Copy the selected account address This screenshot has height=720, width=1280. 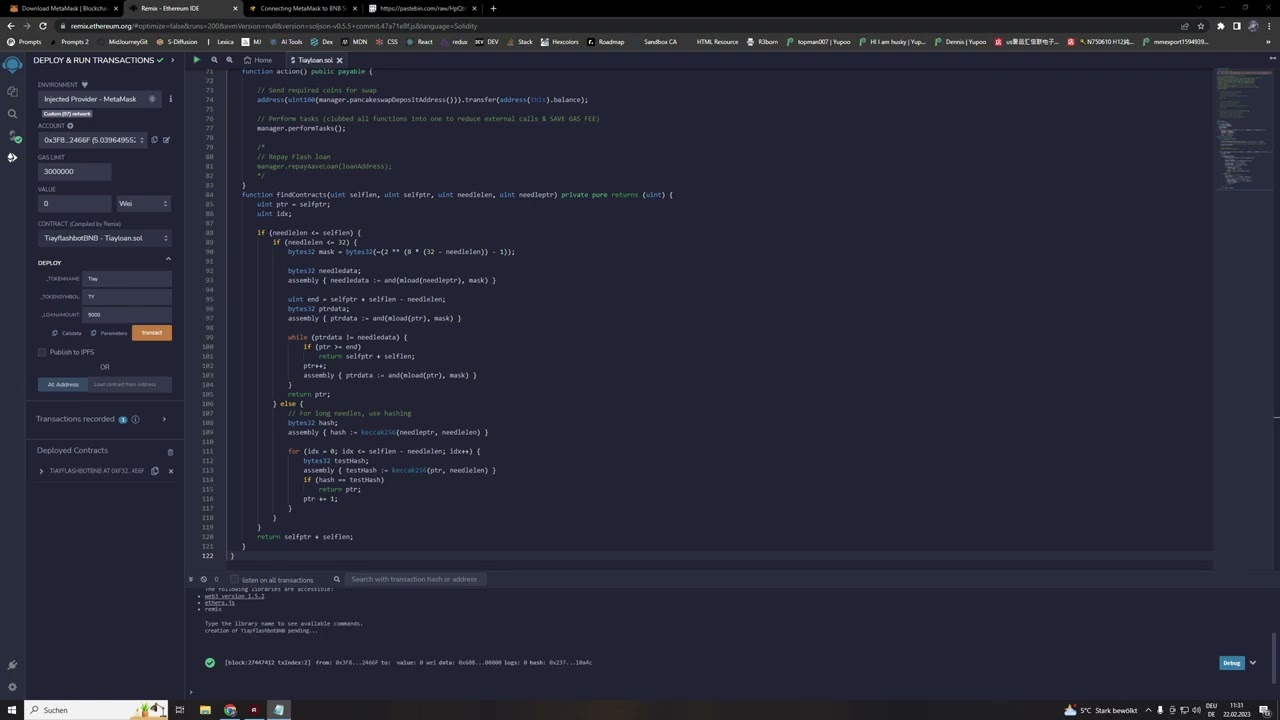[x=154, y=140]
